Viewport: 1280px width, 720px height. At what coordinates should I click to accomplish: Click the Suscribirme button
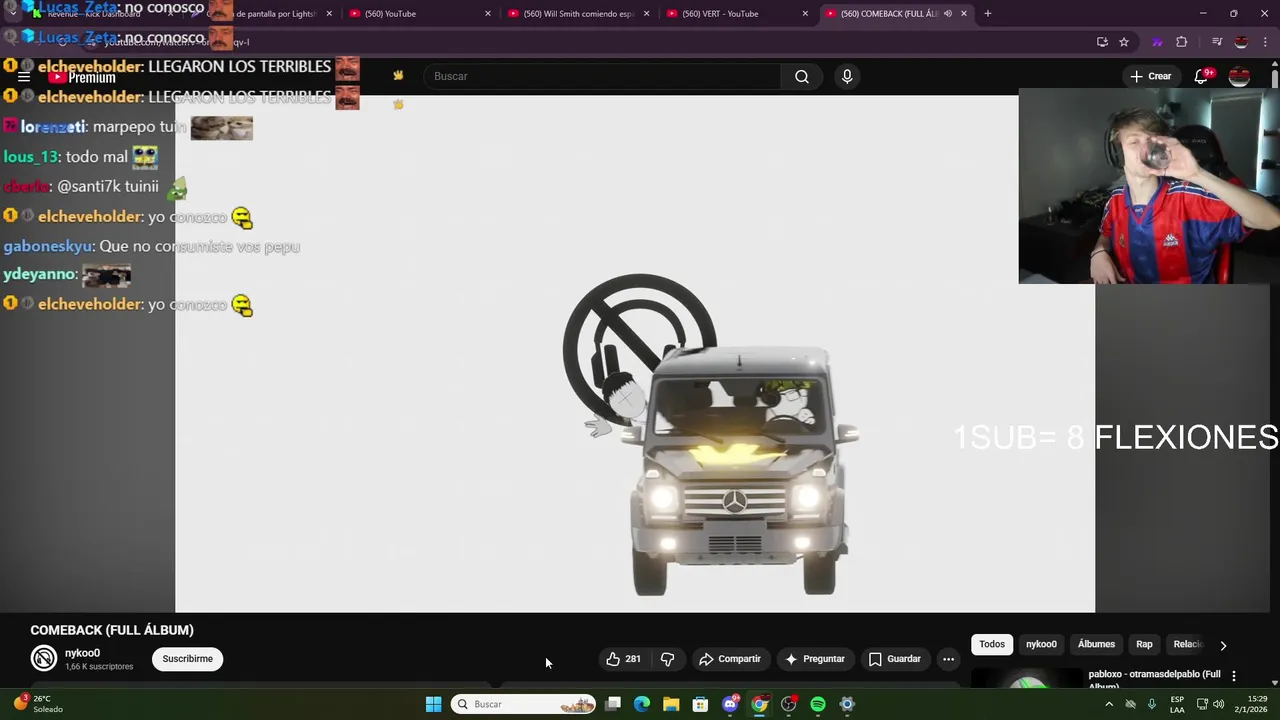(188, 659)
